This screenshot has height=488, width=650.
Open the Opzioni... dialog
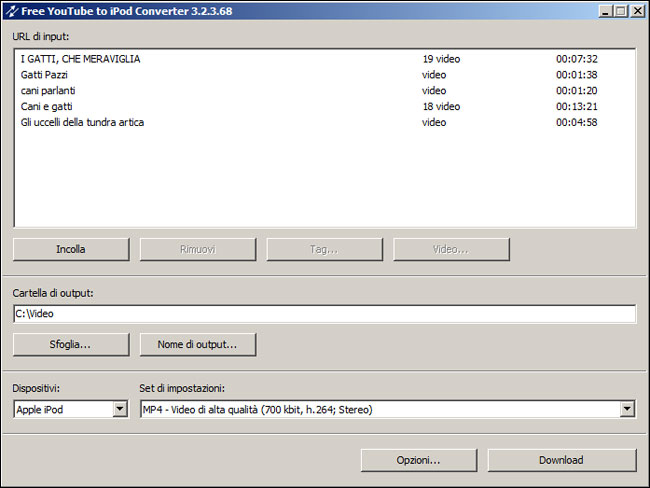tap(418, 460)
